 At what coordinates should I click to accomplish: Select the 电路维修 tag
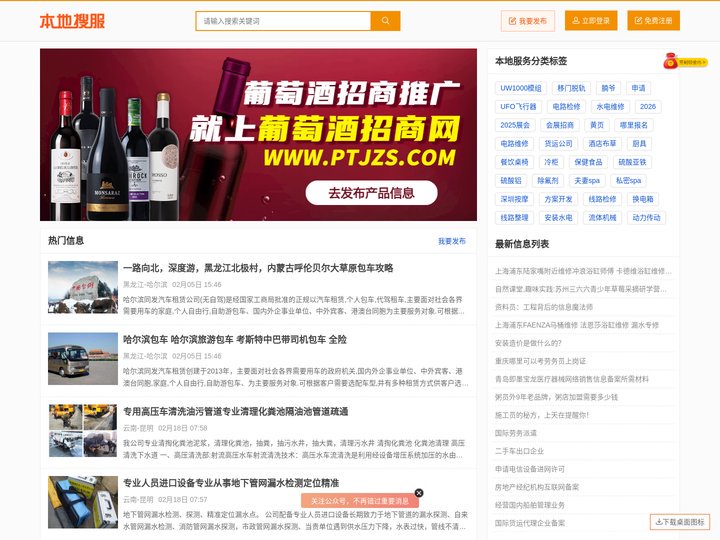[514, 144]
